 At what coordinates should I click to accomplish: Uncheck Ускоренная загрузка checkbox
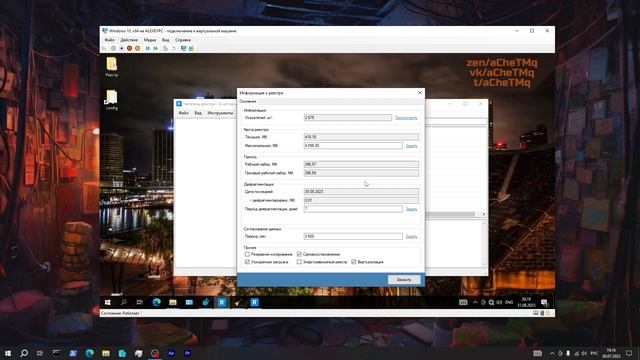tap(247, 262)
